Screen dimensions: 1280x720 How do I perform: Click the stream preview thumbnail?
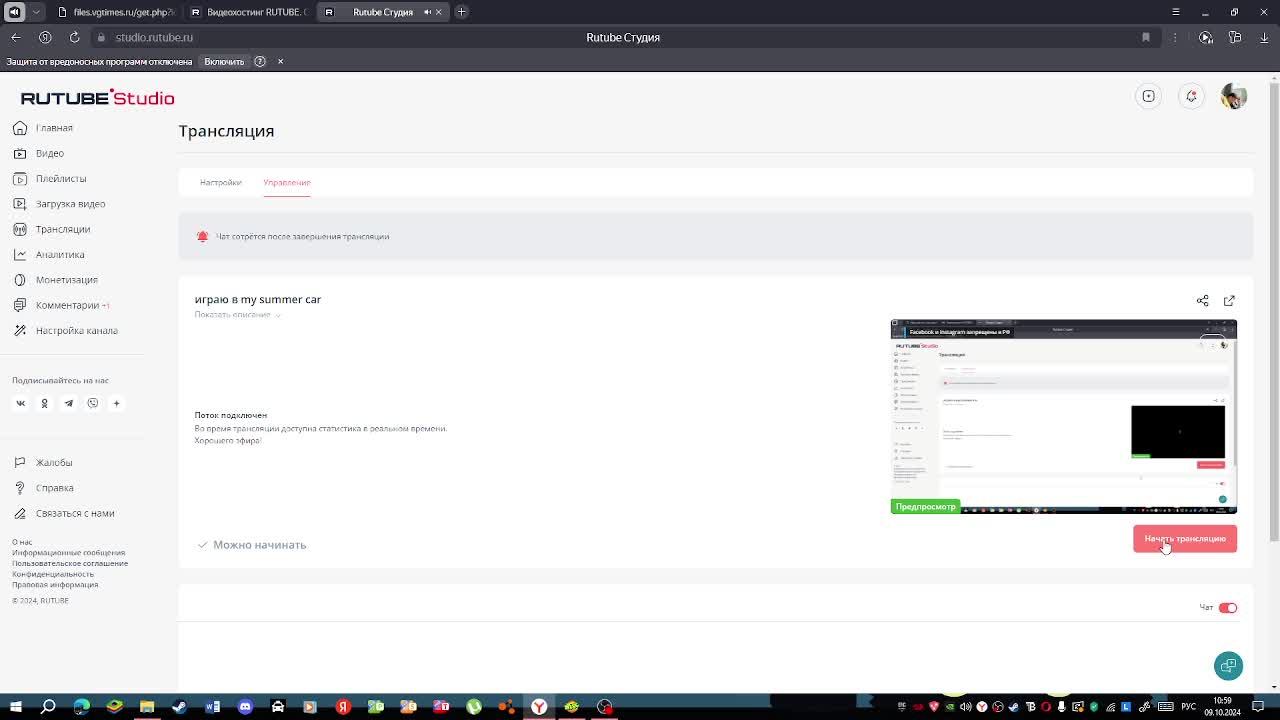1064,417
